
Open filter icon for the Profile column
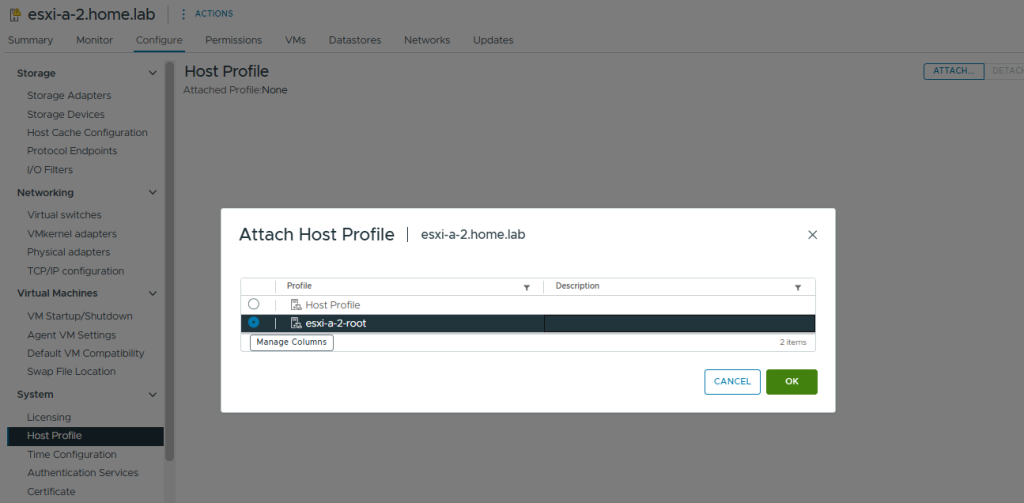tap(526, 287)
